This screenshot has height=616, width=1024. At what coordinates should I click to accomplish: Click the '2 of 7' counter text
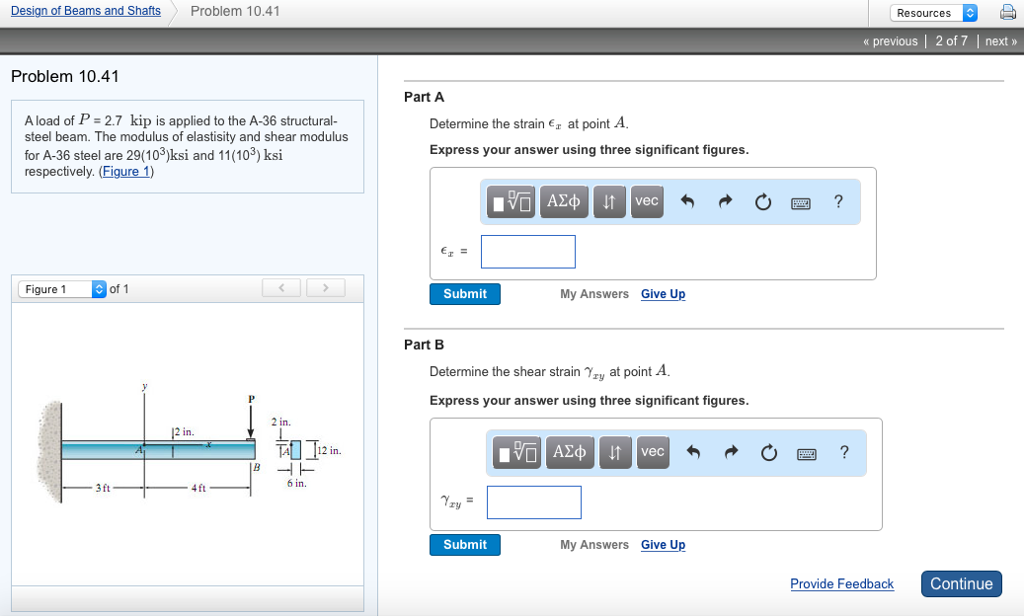tap(952, 41)
